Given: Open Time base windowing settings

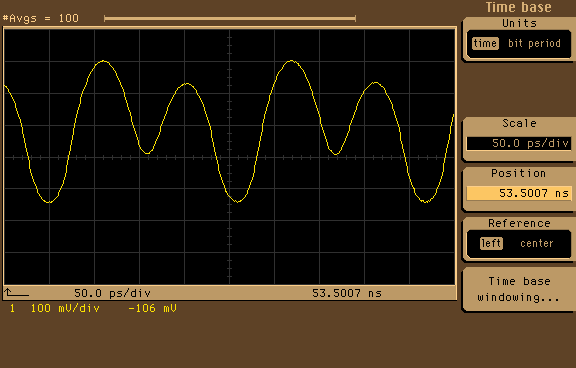Looking at the screenshot, I should (518, 289).
